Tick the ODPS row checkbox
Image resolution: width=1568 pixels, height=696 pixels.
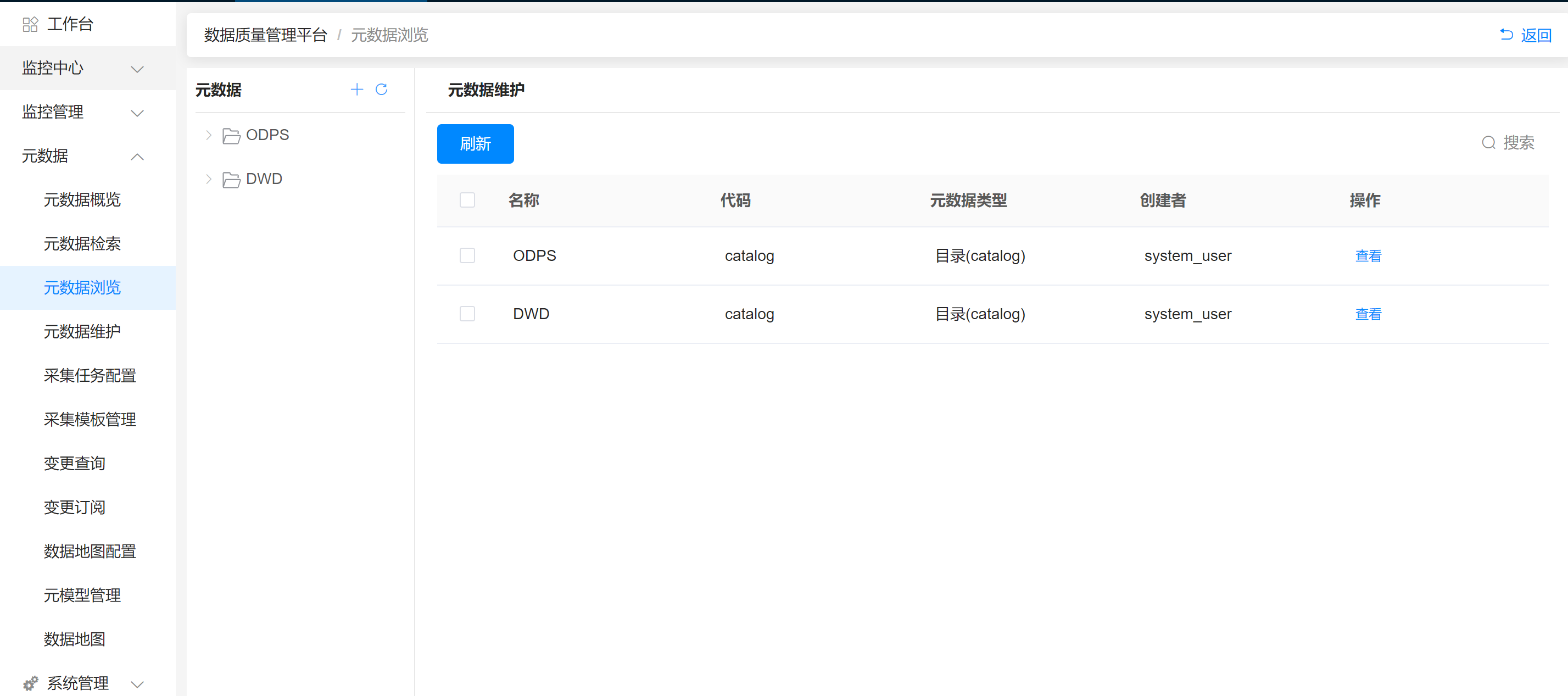[467, 255]
